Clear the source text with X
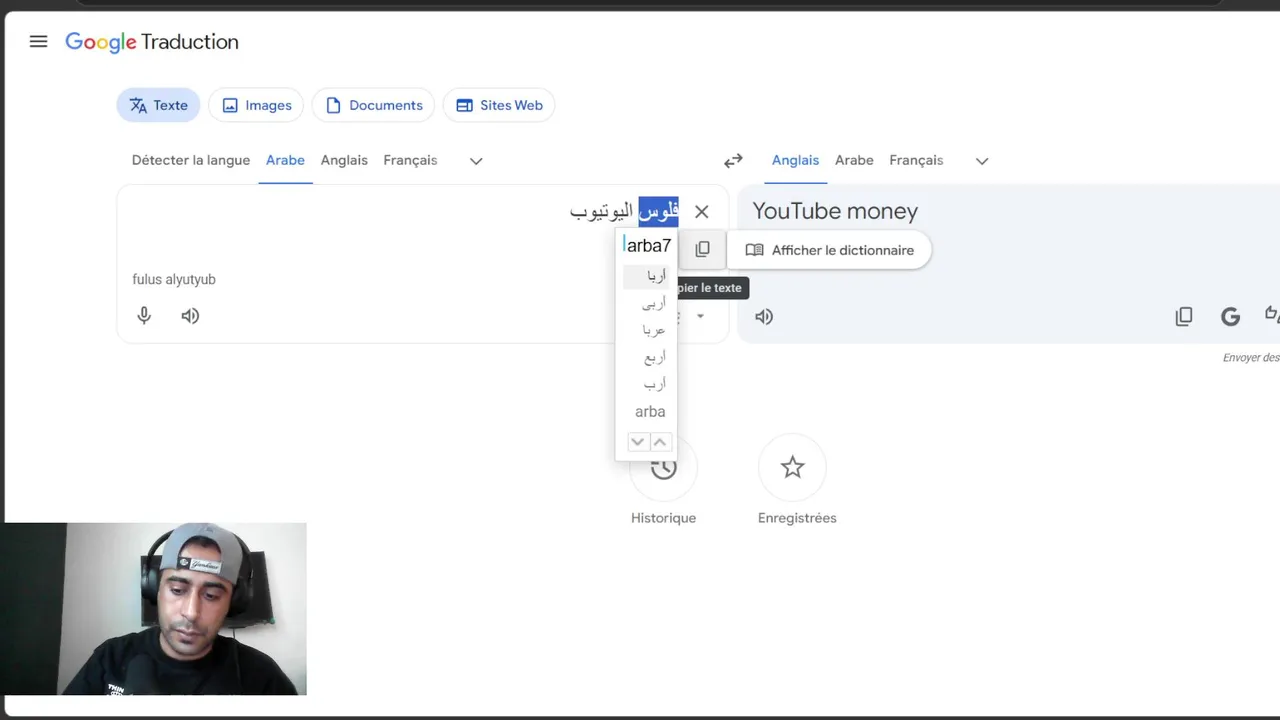The height and width of the screenshot is (720, 1280). 701,212
